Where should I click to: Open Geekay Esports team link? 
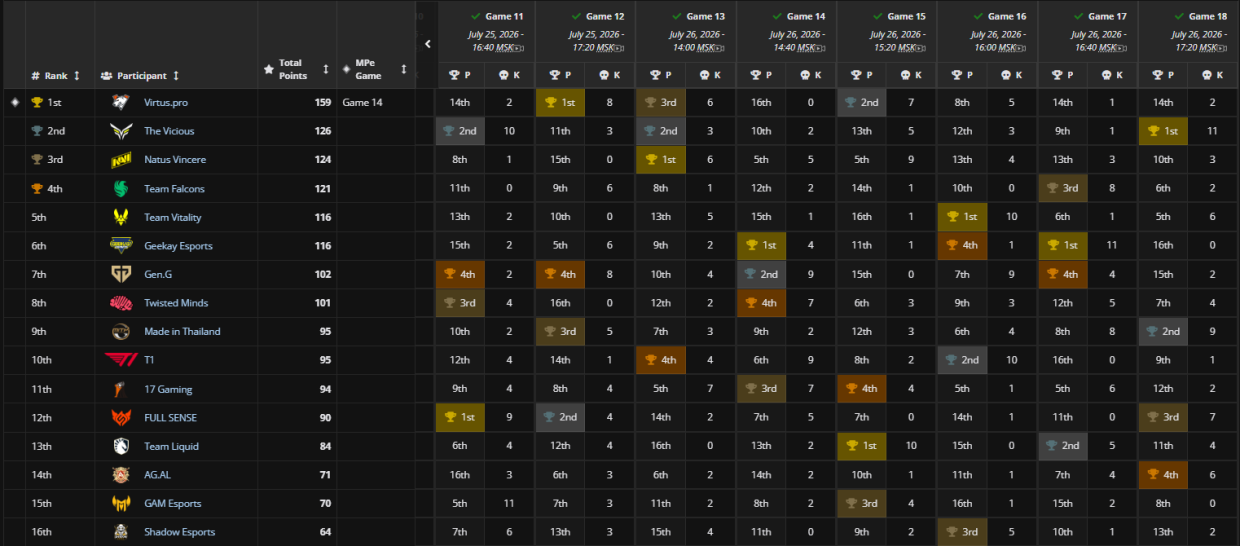[178, 246]
